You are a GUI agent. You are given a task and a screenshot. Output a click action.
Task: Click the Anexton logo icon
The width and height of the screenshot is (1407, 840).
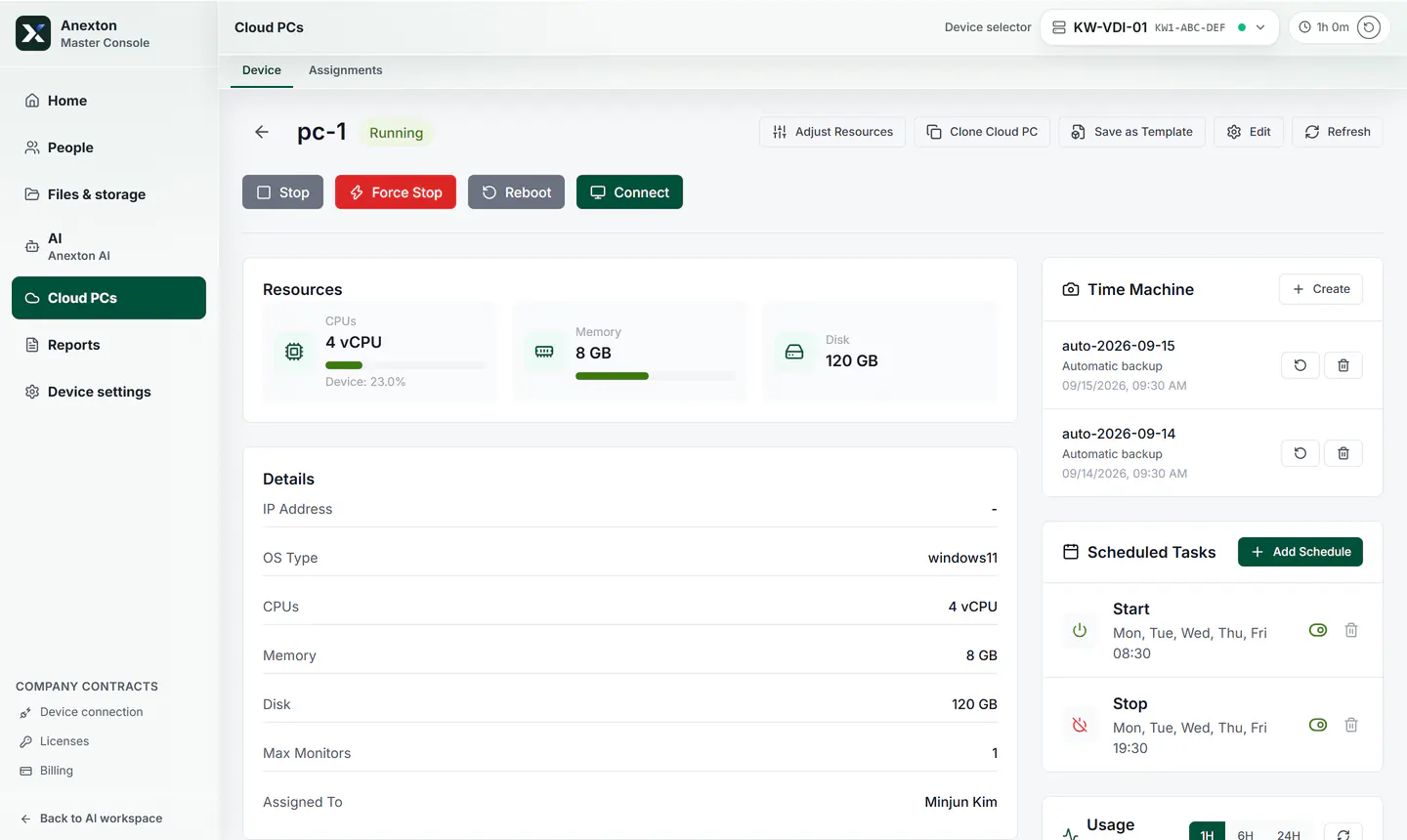[x=33, y=33]
